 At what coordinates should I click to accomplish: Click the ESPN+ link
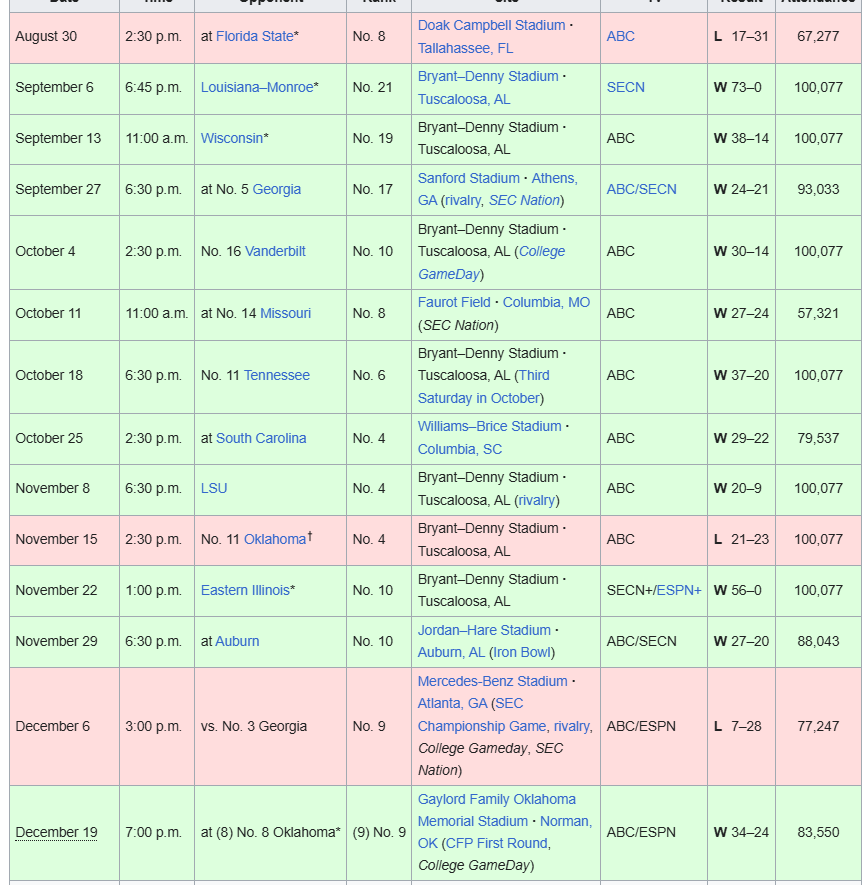679,590
